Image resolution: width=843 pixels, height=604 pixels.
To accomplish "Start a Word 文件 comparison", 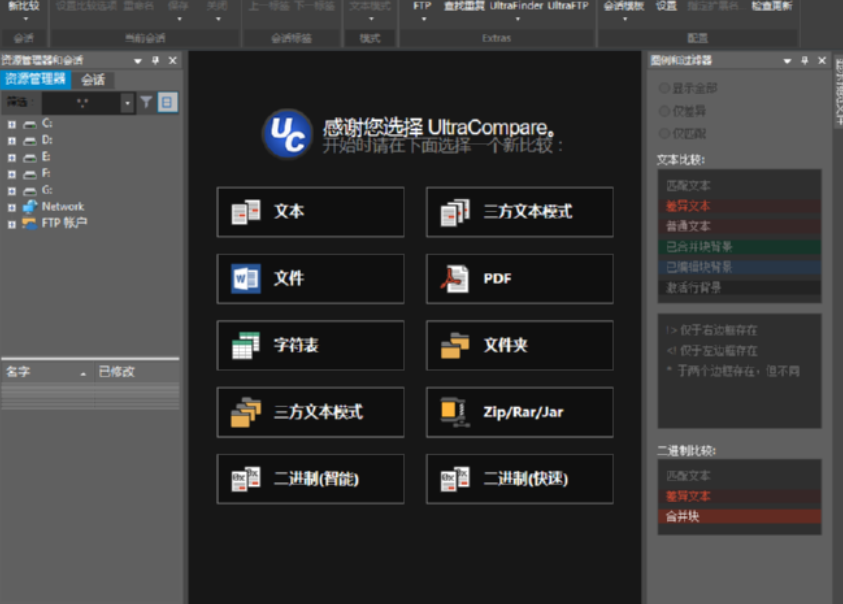I will point(310,279).
